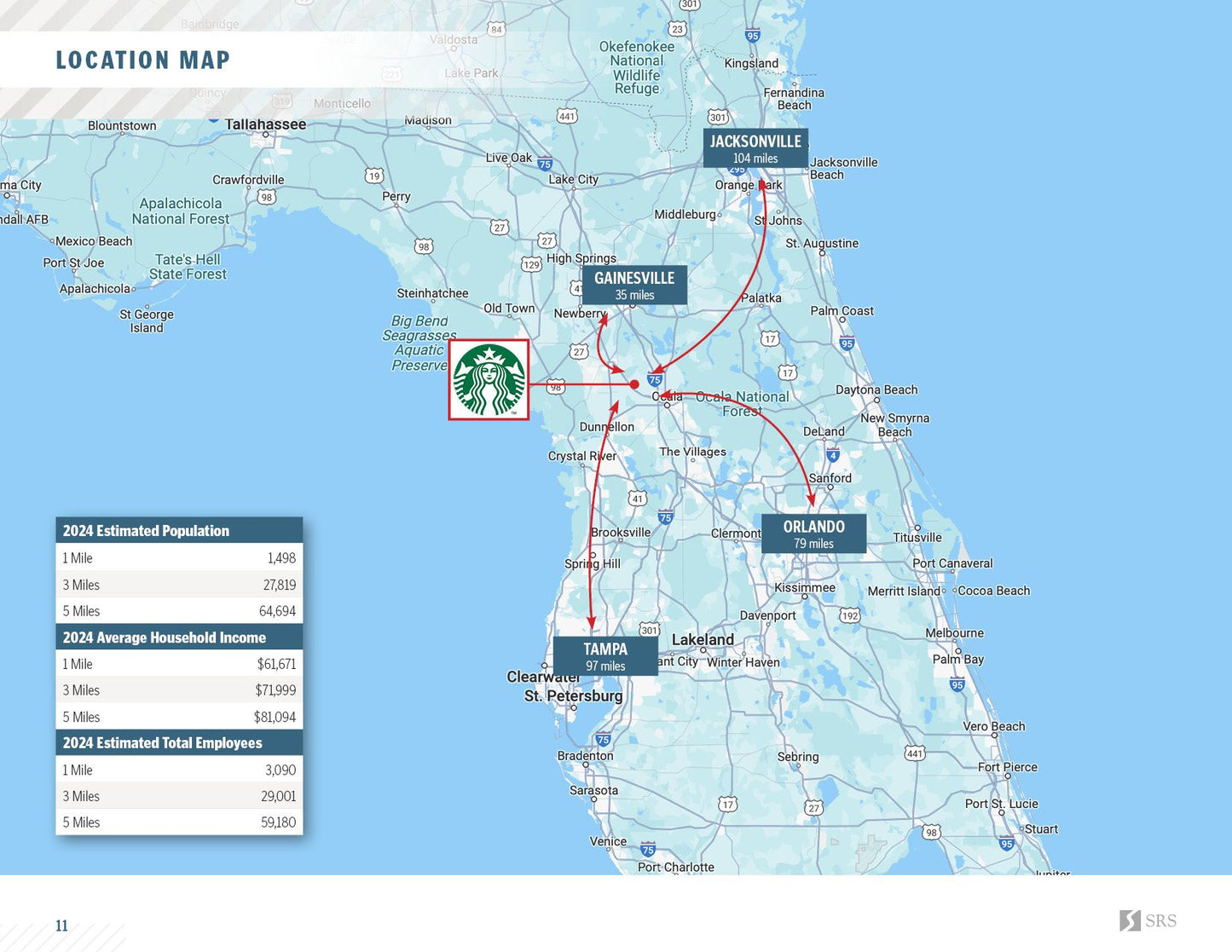This screenshot has height=952, width=1232.
Task: Click the Gainesville 35 miles label box
Action: tap(634, 285)
